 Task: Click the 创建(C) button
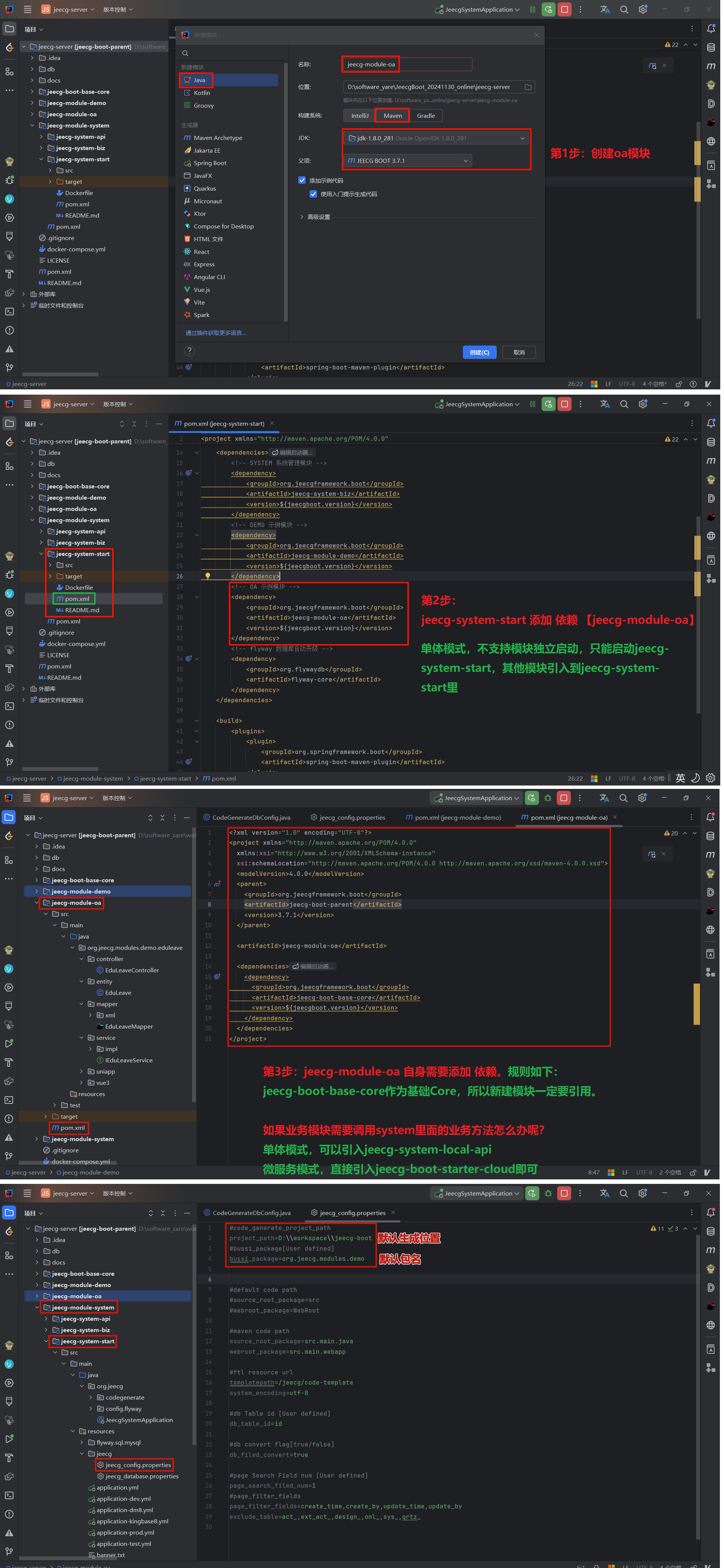(479, 353)
